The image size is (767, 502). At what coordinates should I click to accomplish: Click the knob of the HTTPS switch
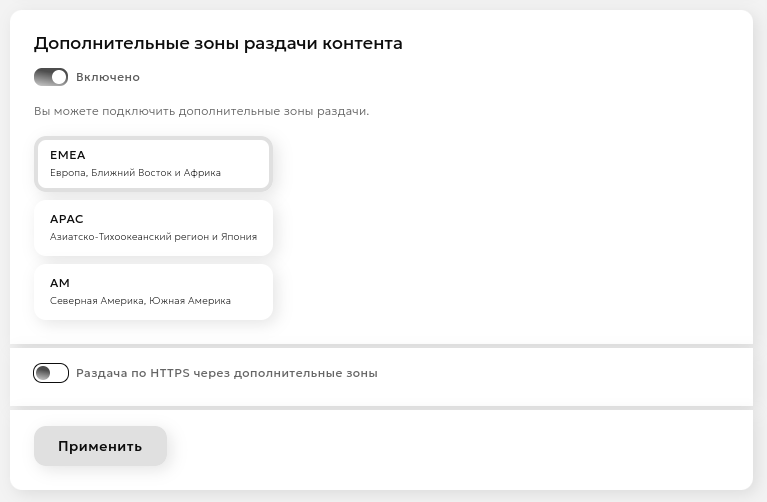coord(43,373)
